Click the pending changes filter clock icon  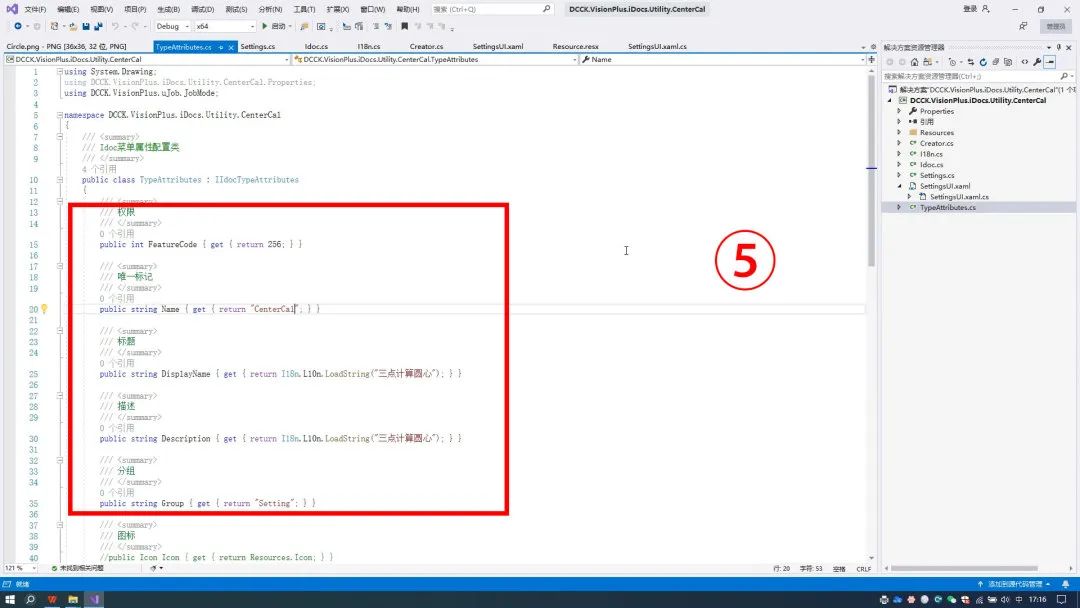(x=953, y=62)
